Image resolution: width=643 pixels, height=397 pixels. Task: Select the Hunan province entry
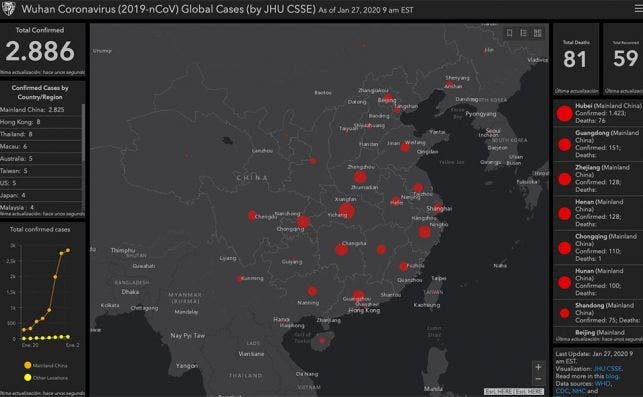point(598,281)
